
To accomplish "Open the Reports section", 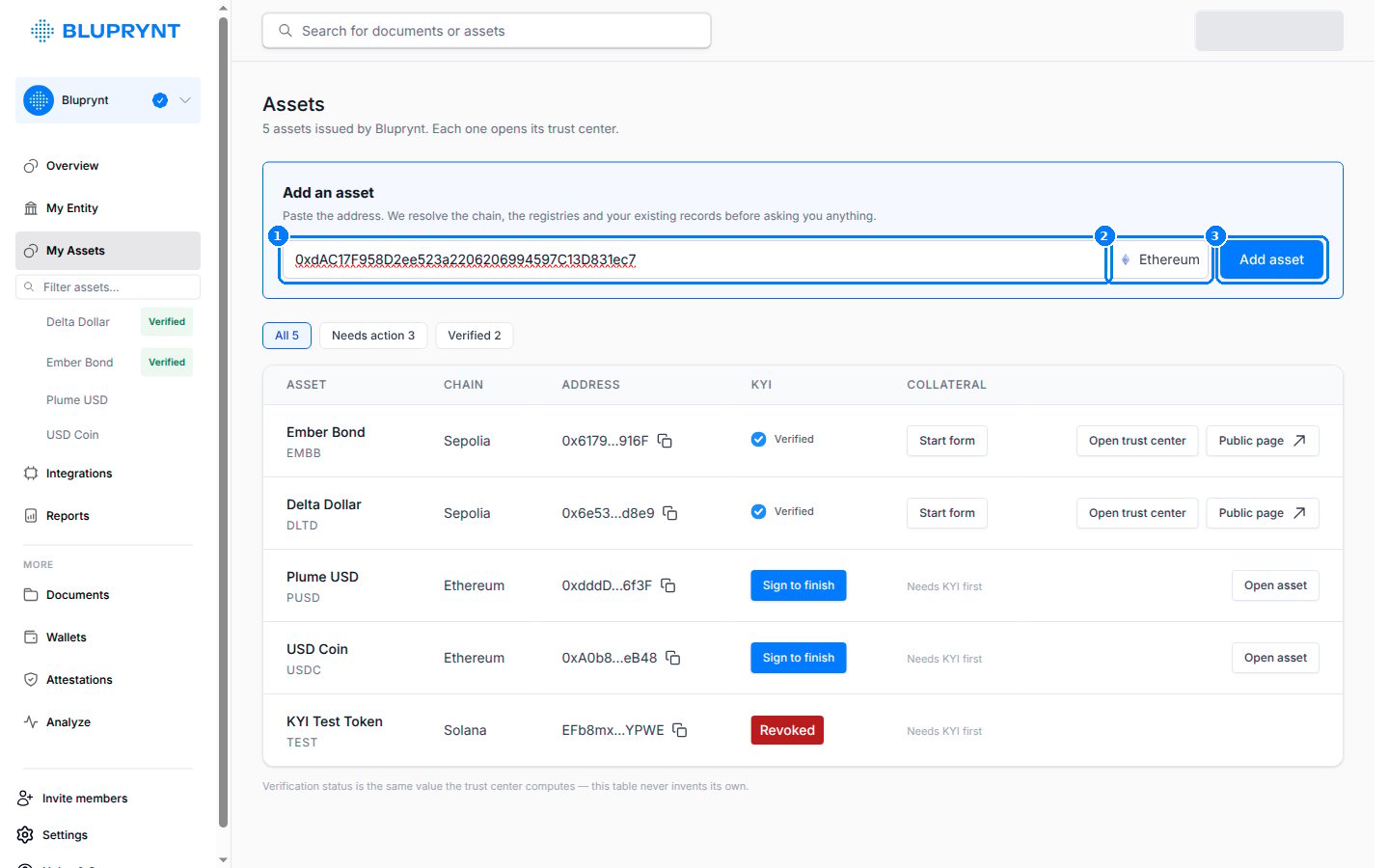I will click(x=108, y=516).
